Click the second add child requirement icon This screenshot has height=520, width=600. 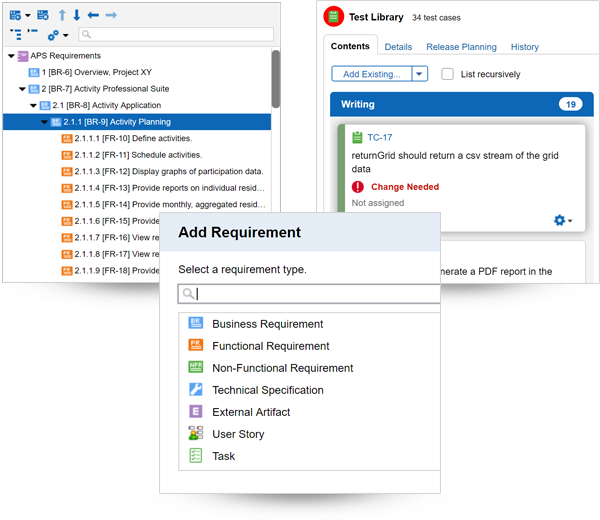pos(43,15)
